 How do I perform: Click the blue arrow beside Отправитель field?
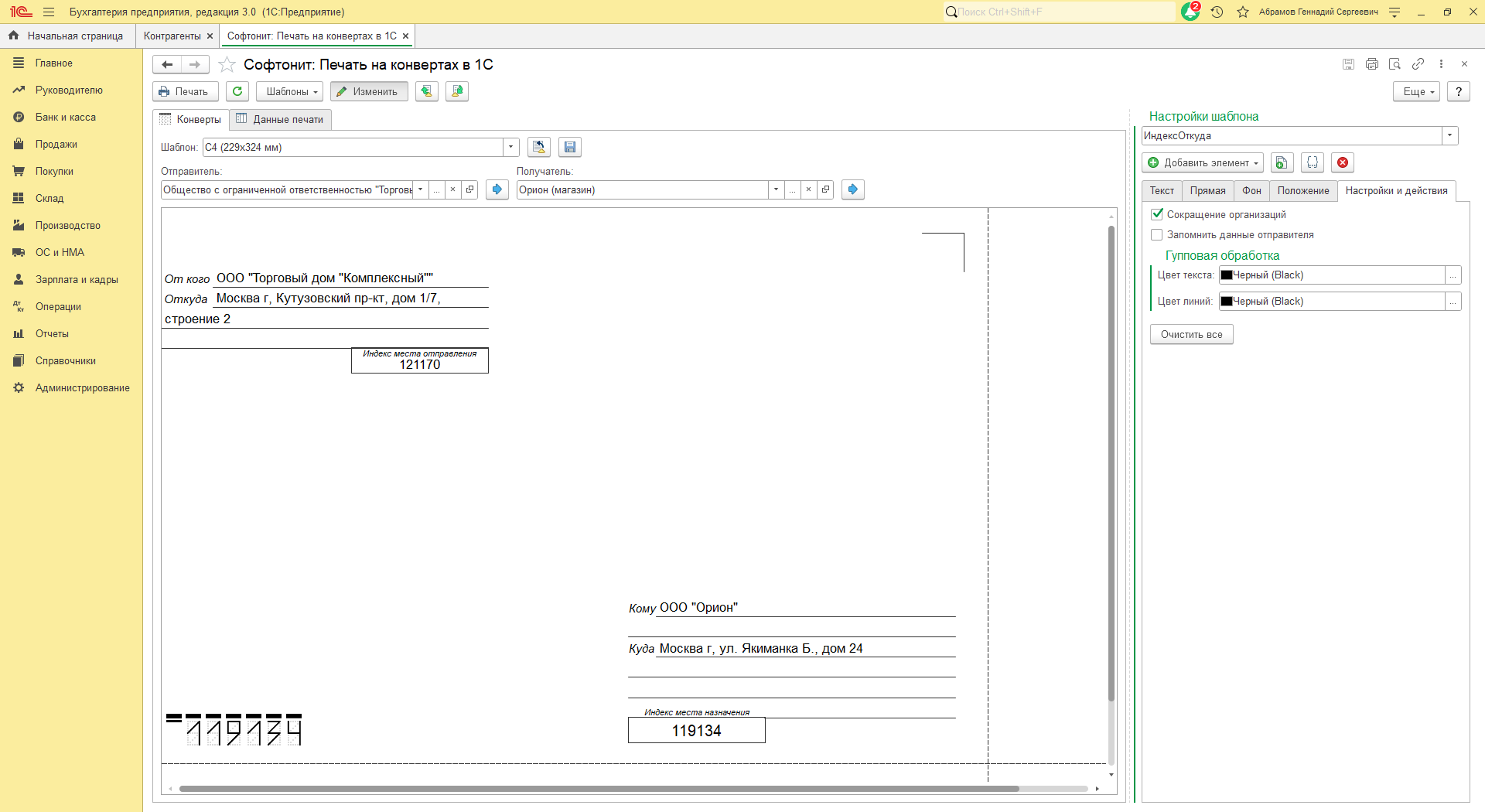coord(497,189)
